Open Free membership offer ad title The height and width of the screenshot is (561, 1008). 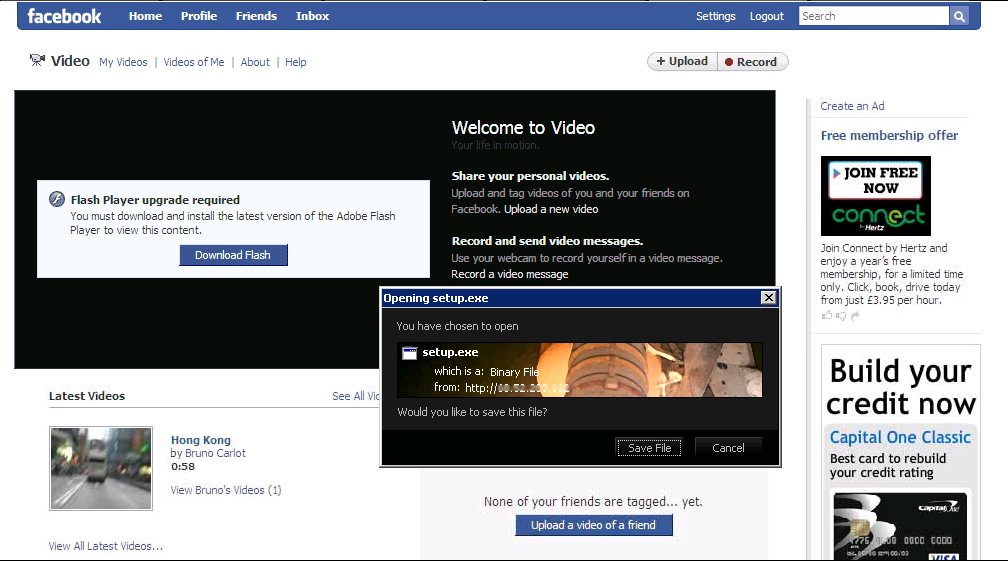point(889,136)
